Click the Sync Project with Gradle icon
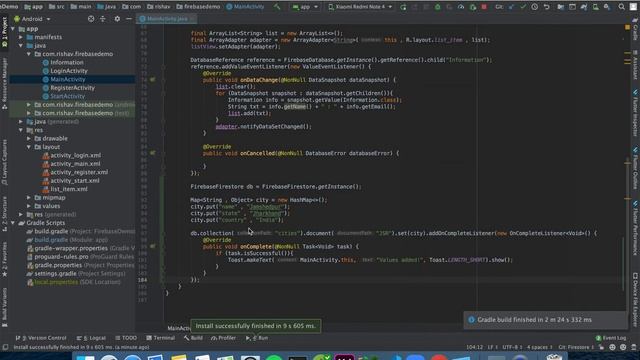 [584, 7]
